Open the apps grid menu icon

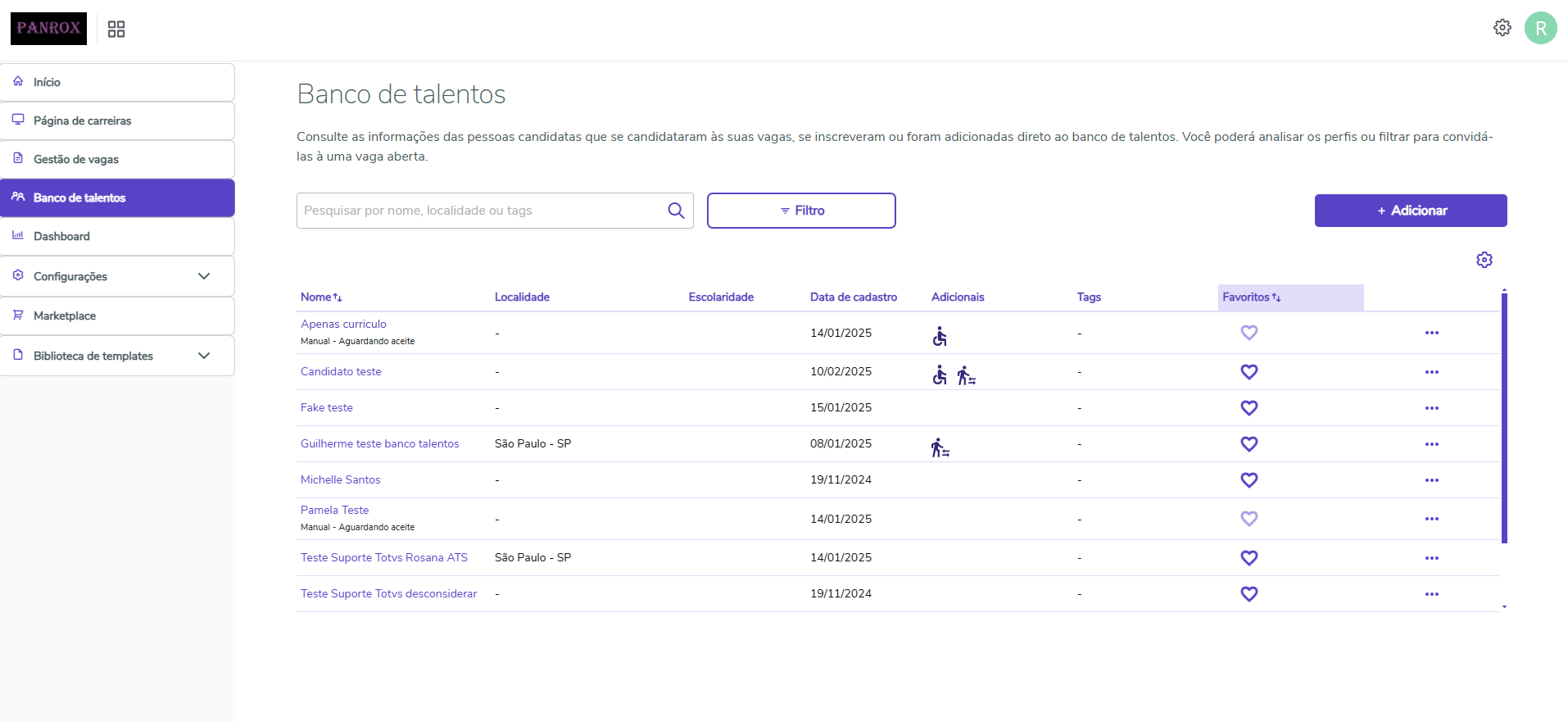[x=116, y=30]
